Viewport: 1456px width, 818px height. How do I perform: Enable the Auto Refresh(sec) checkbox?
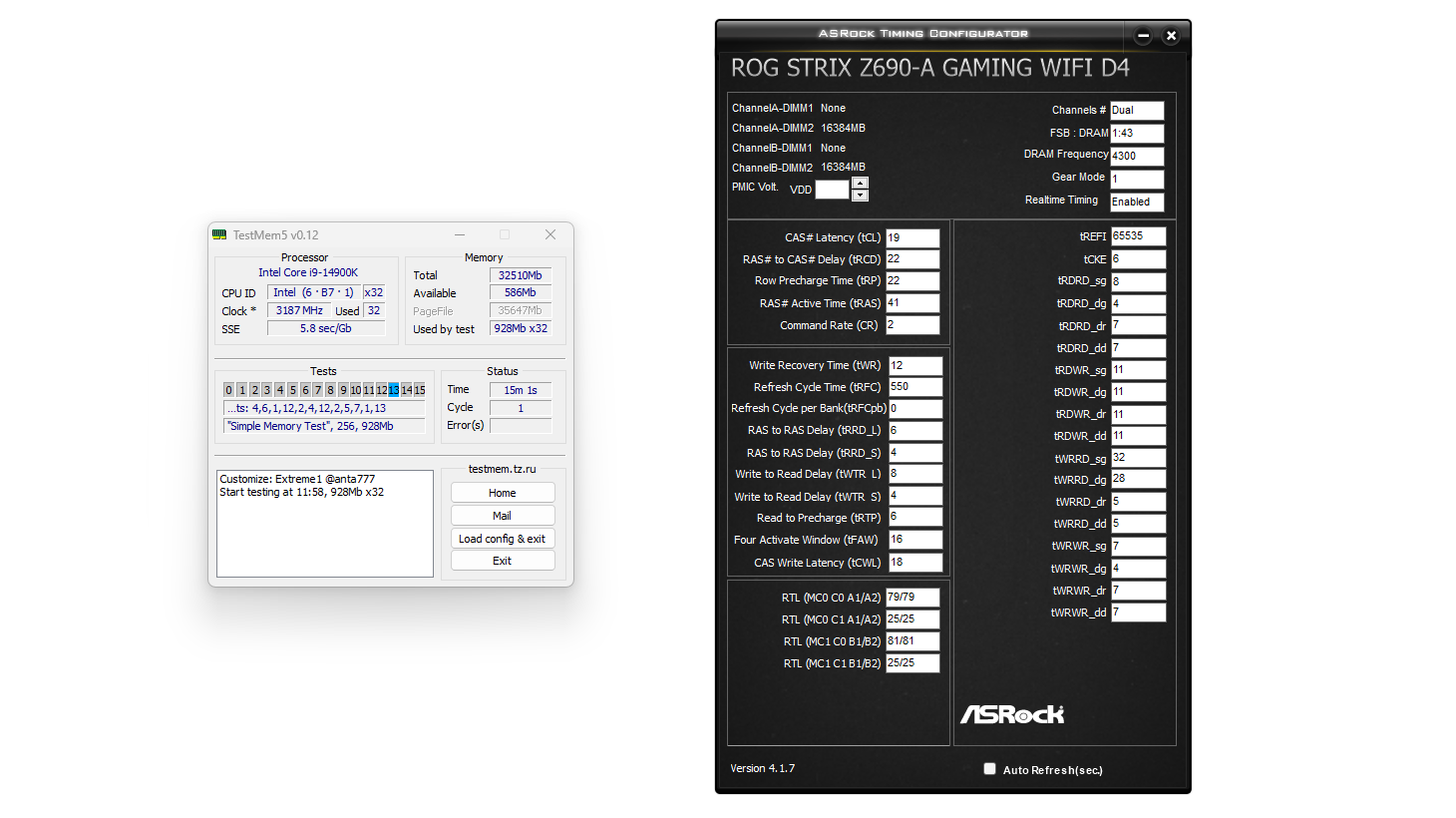pos(989,769)
